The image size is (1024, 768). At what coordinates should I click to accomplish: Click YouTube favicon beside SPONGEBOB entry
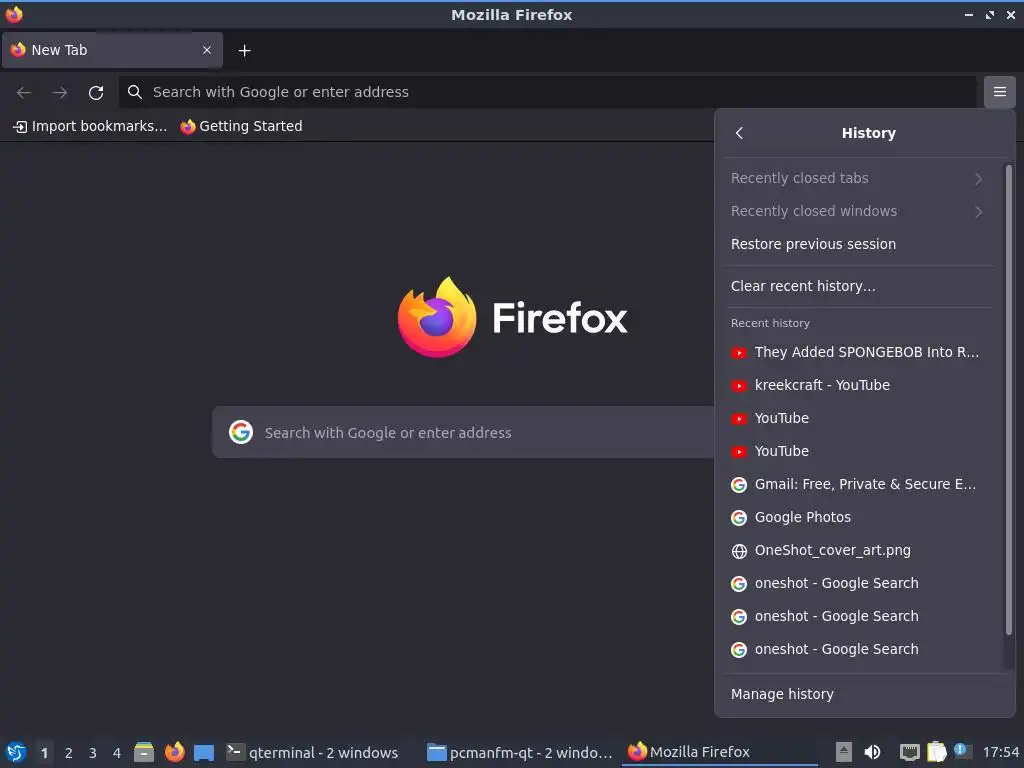pos(739,353)
